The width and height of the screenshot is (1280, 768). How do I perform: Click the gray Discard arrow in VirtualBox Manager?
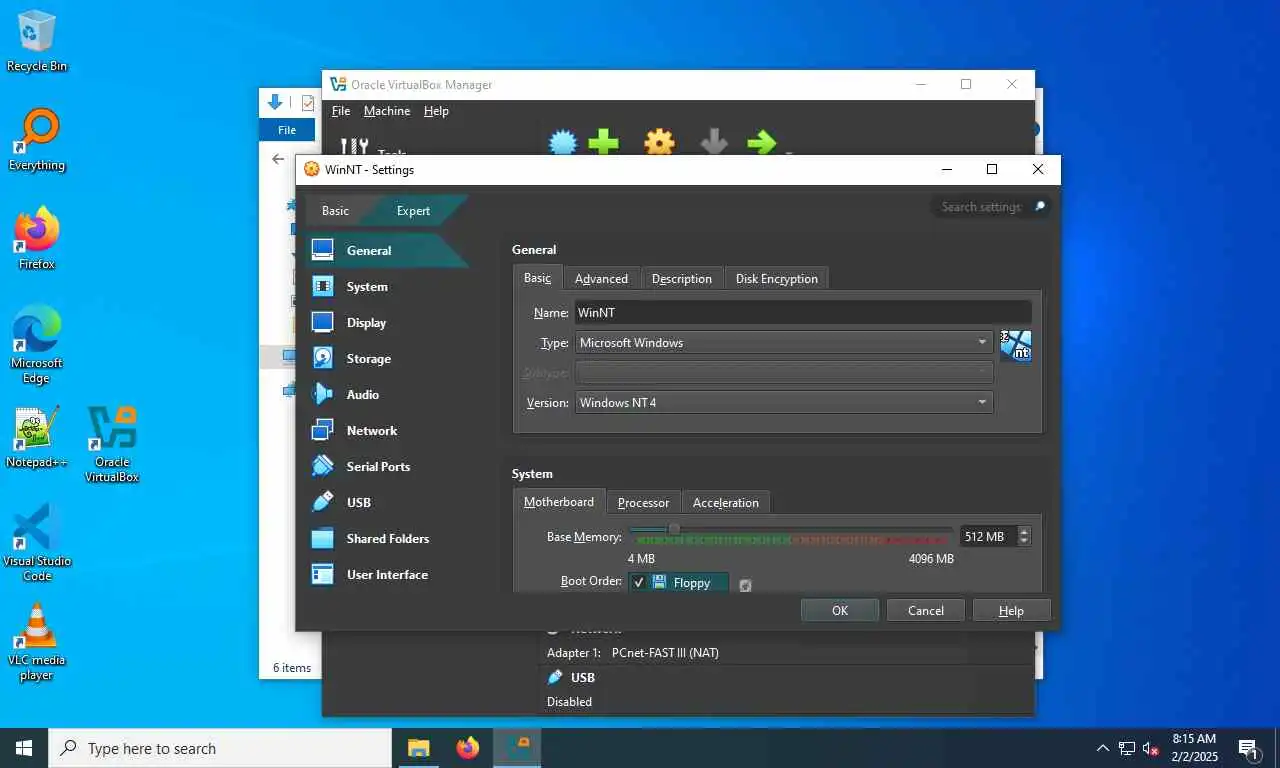tap(713, 142)
